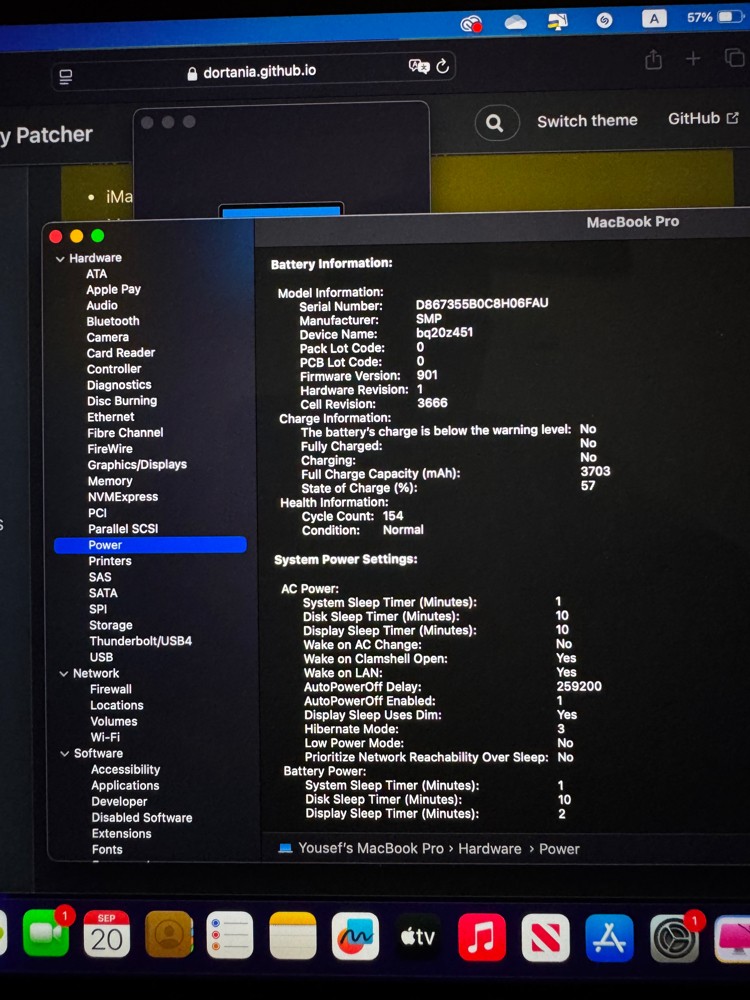
Task: Click Hardware in the path bar
Action: [490, 849]
